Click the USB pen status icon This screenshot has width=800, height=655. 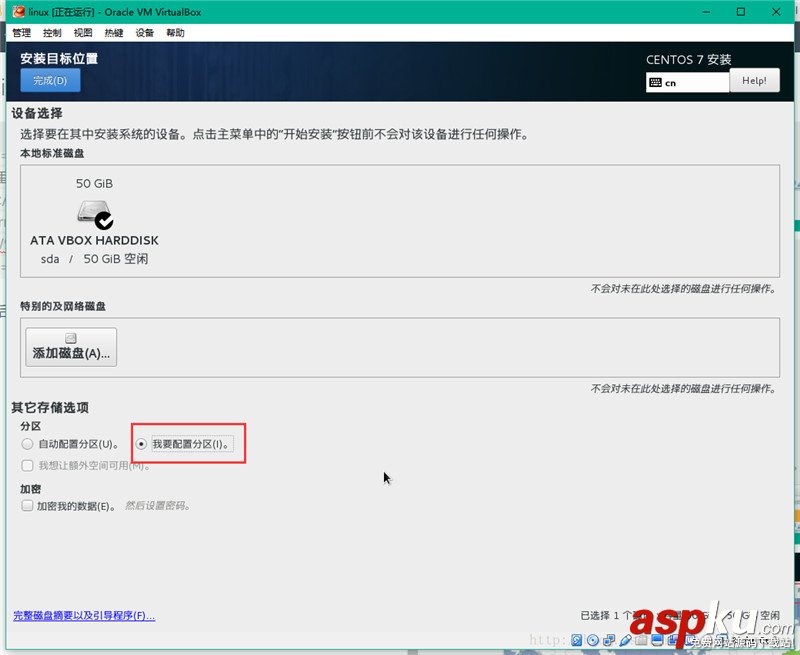(626, 640)
